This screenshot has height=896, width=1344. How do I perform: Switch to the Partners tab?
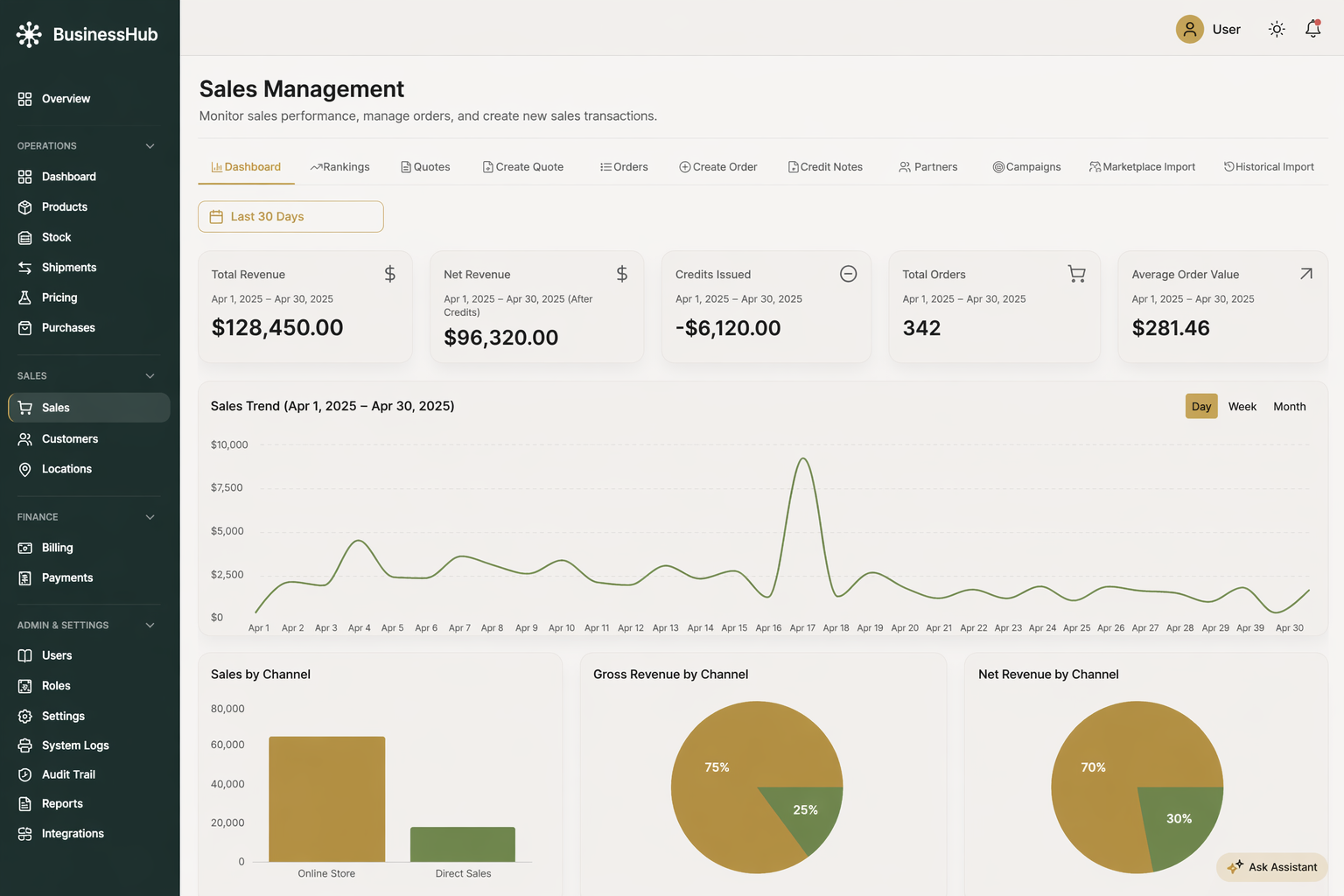coord(928,167)
